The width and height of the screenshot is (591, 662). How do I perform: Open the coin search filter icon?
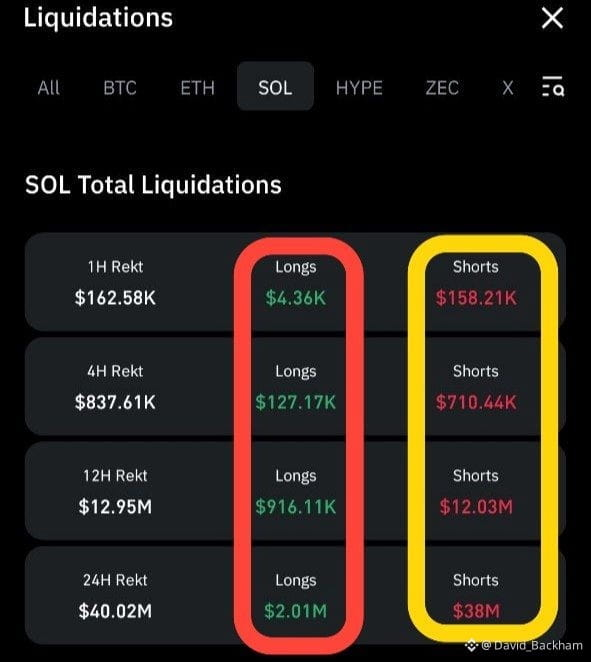click(x=553, y=87)
